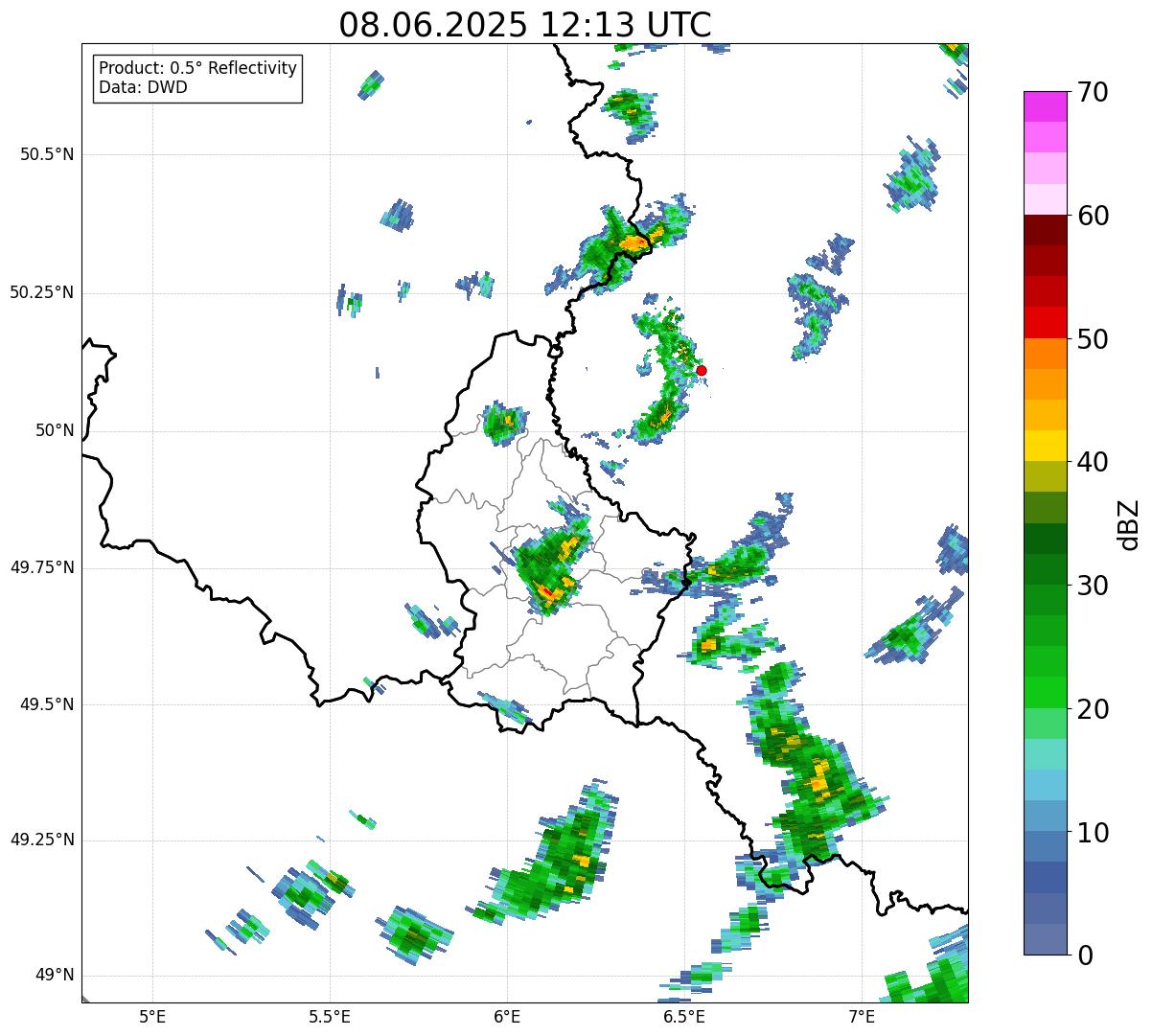The width and height of the screenshot is (1152, 1036).
Task: Click the longitude label 5.5°E
Action: (x=330, y=1016)
